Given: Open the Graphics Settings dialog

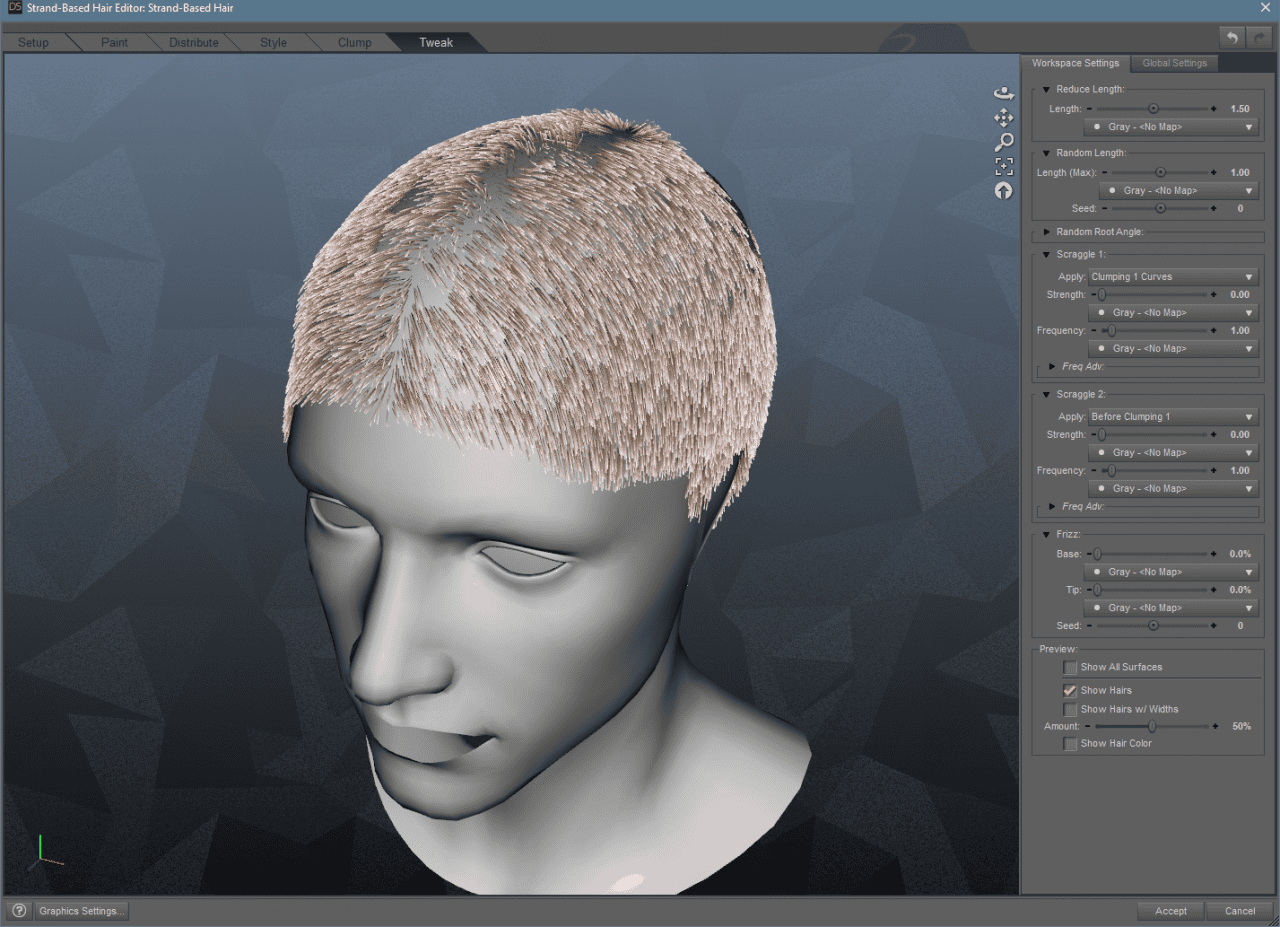Looking at the screenshot, I should point(81,911).
